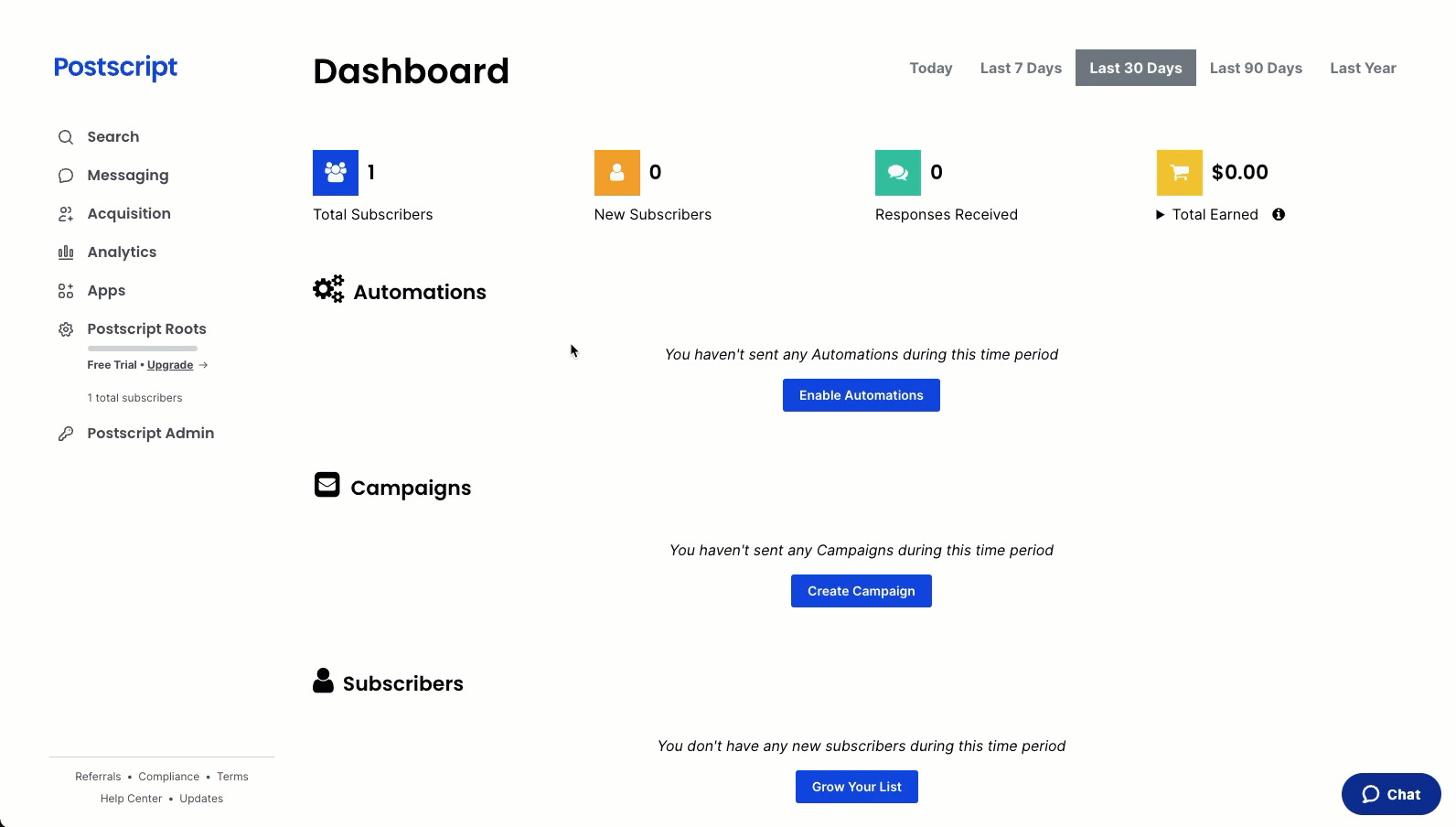Screen dimensions: 1456x827
Task: Click the Search magnifier icon in sidebar
Action: 66,137
